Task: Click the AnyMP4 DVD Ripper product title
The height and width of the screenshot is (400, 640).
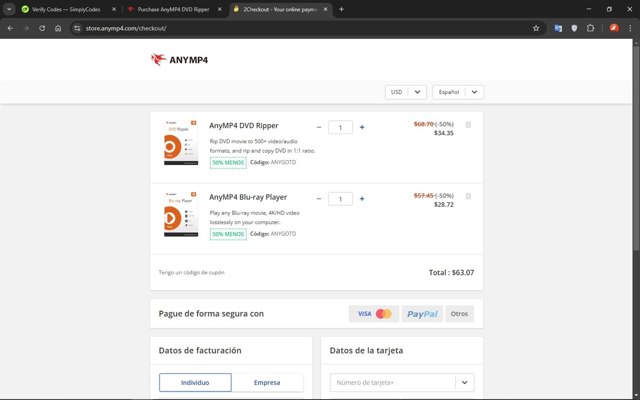Action: tap(244, 126)
